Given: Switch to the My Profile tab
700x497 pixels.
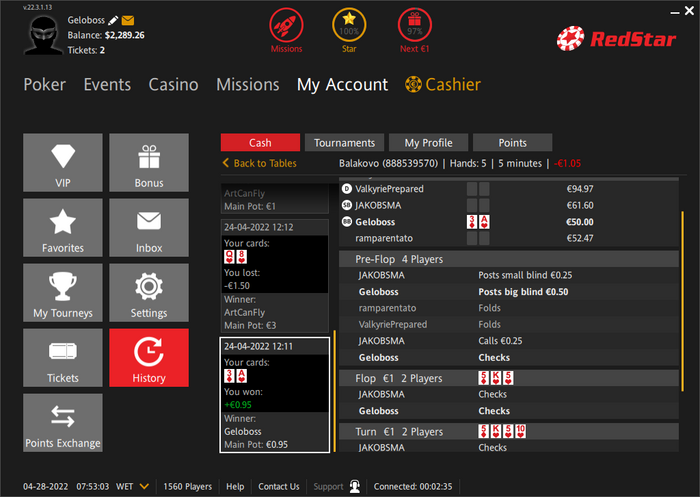Looking at the screenshot, I should click(428, 142).
